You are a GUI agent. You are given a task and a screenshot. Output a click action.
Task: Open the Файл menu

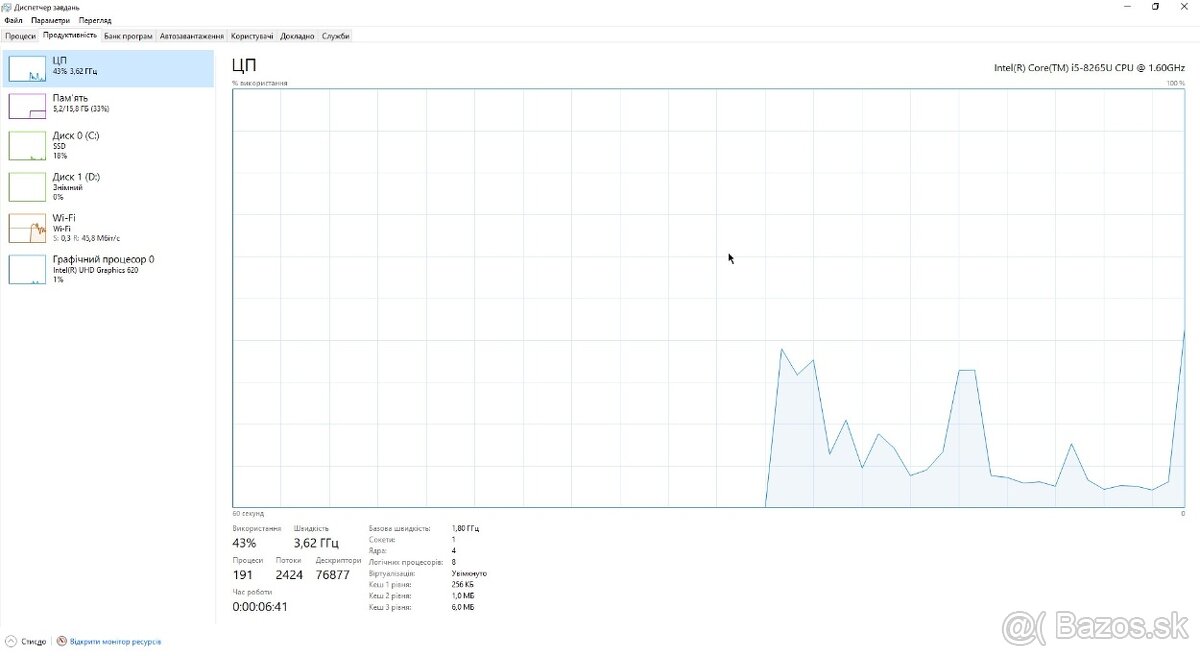[x=13, y=19]
